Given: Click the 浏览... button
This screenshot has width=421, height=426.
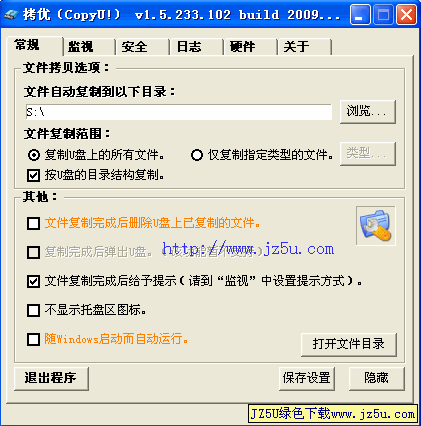Looking at the screenshot, I should click(368, 112).
